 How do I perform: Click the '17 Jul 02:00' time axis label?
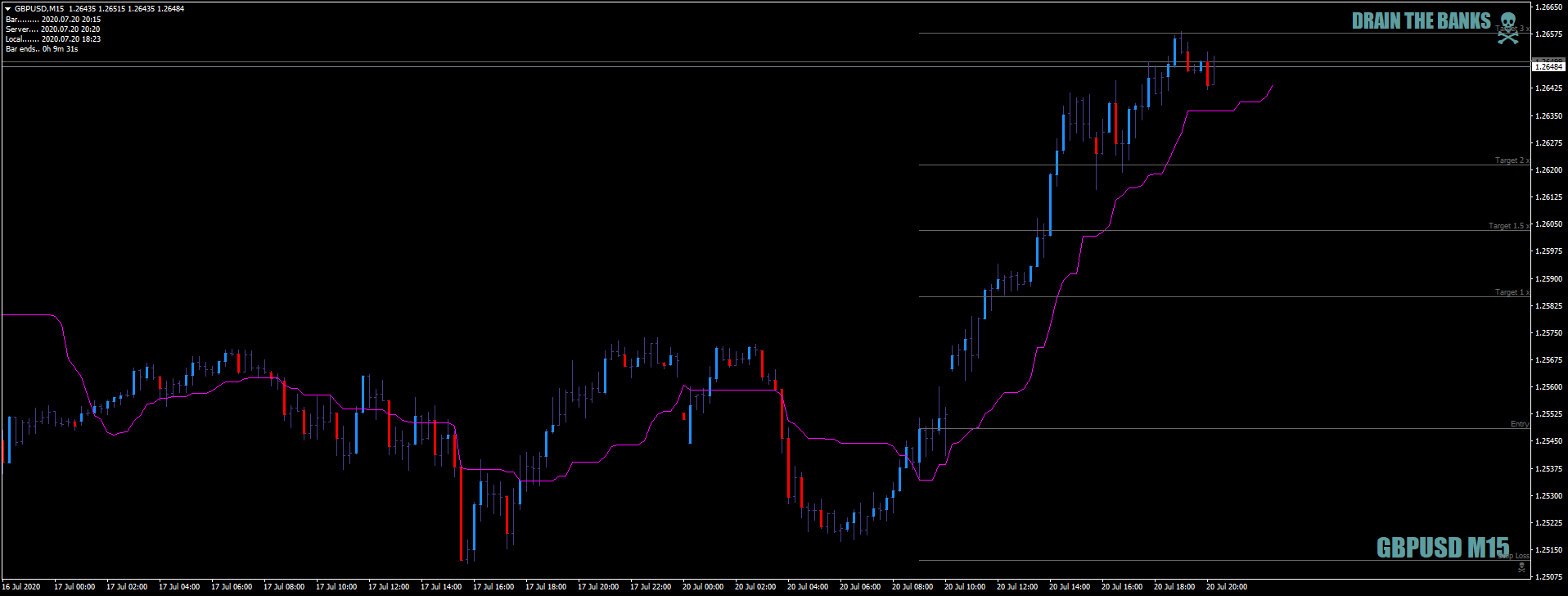click(x=127, y=587)
